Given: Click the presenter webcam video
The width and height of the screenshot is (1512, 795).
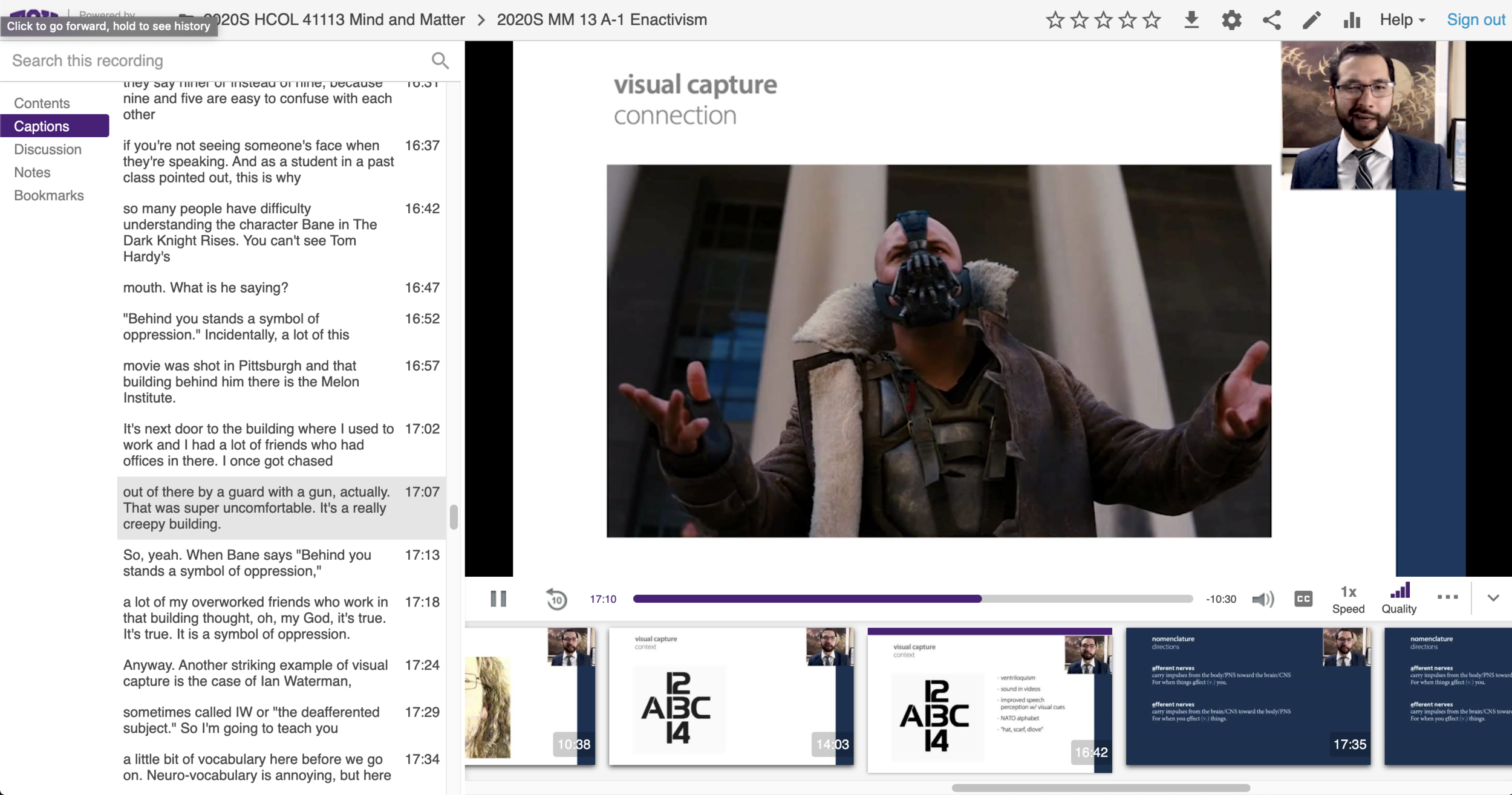Looking at the screenshot, I should (x=1373, y=115).
